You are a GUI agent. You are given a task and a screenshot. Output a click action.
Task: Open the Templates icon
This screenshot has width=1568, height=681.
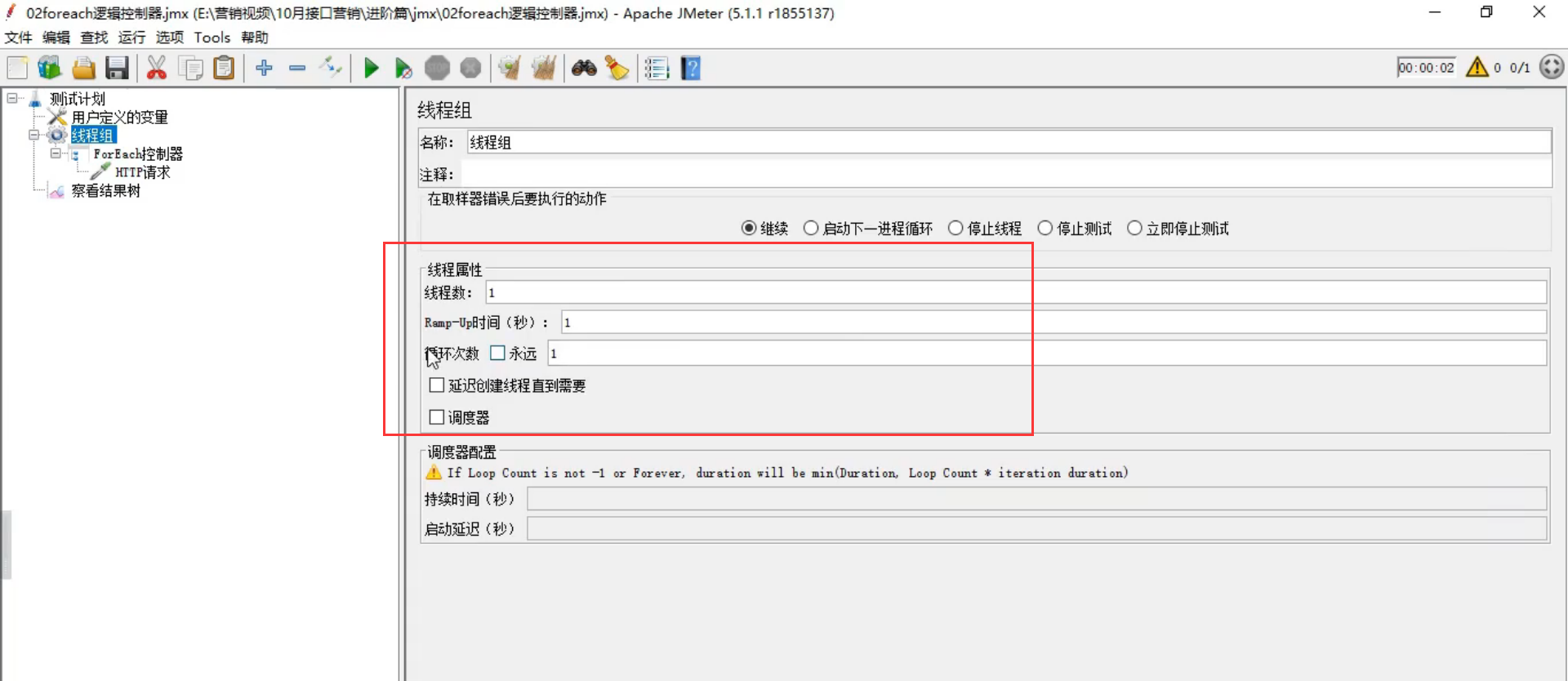point(50,68)
